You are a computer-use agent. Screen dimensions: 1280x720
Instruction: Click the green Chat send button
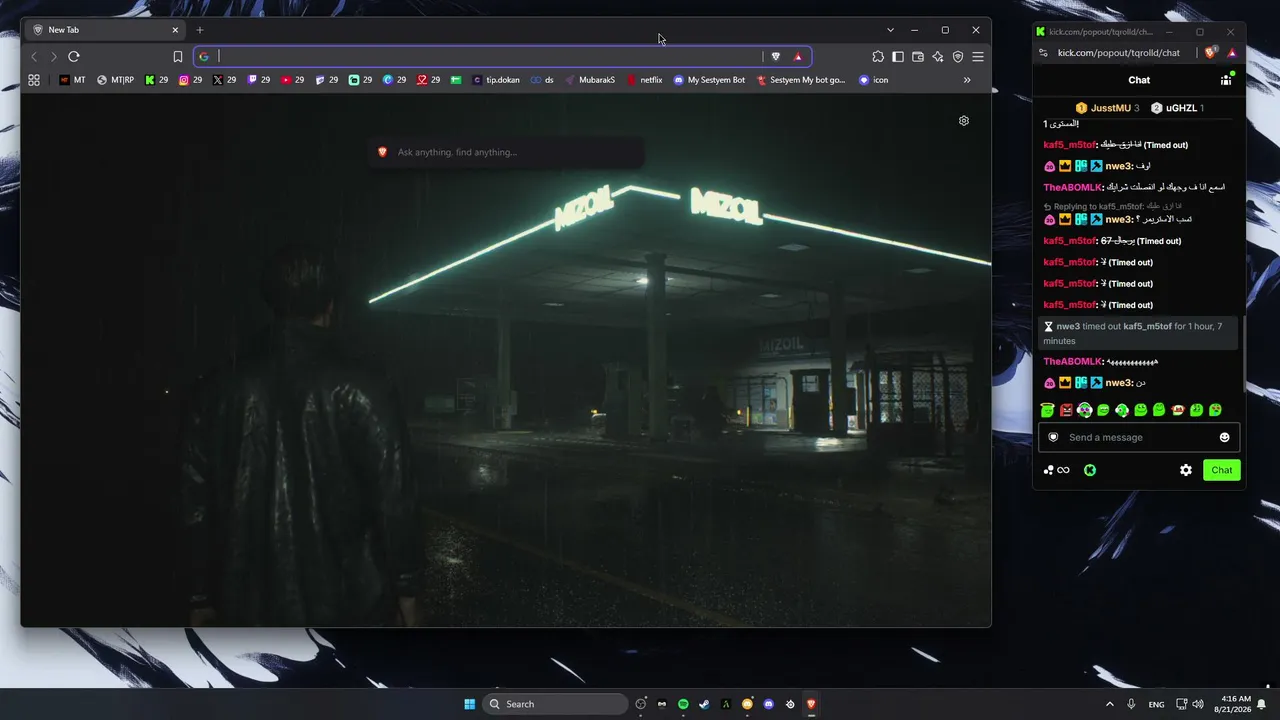coord(1222,470)
